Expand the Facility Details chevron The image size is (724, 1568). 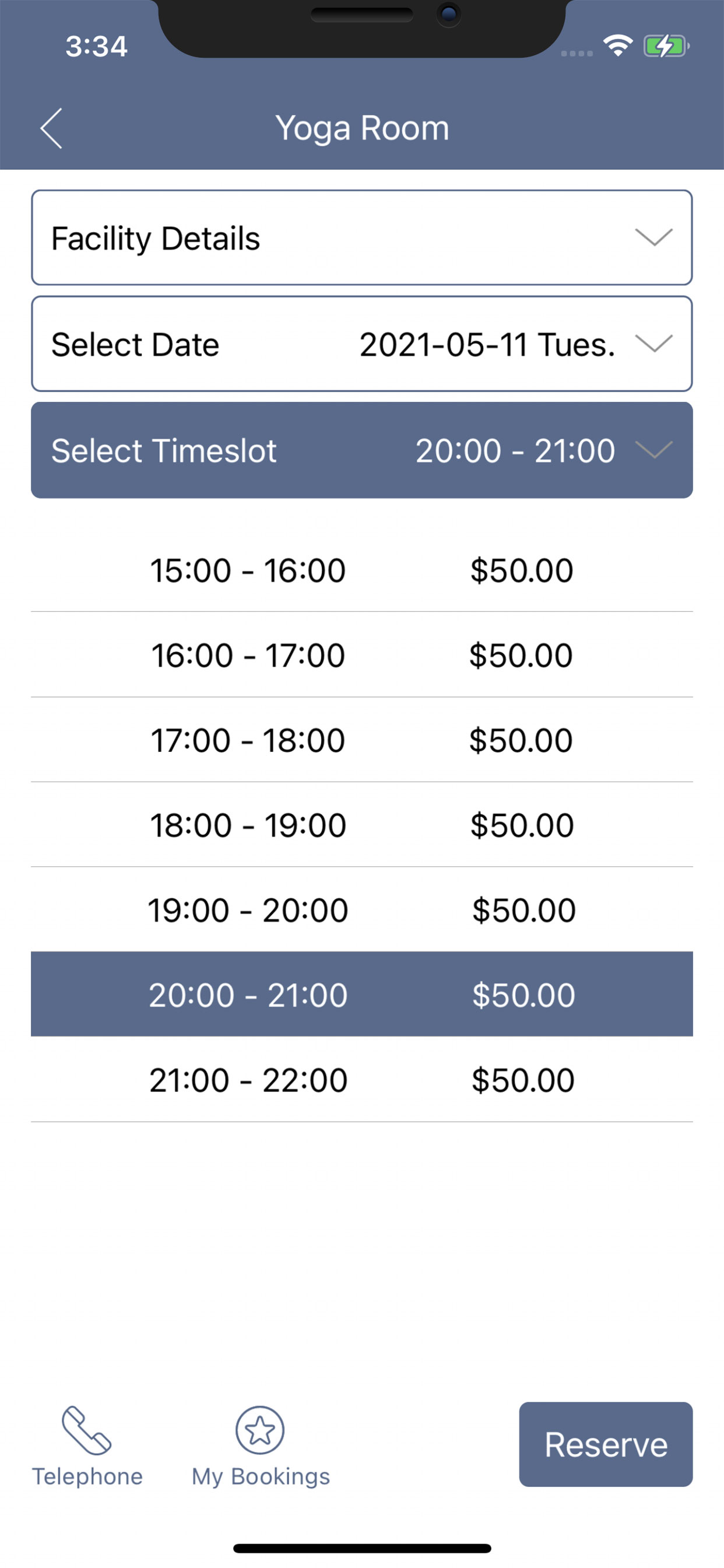click(653, 237)
